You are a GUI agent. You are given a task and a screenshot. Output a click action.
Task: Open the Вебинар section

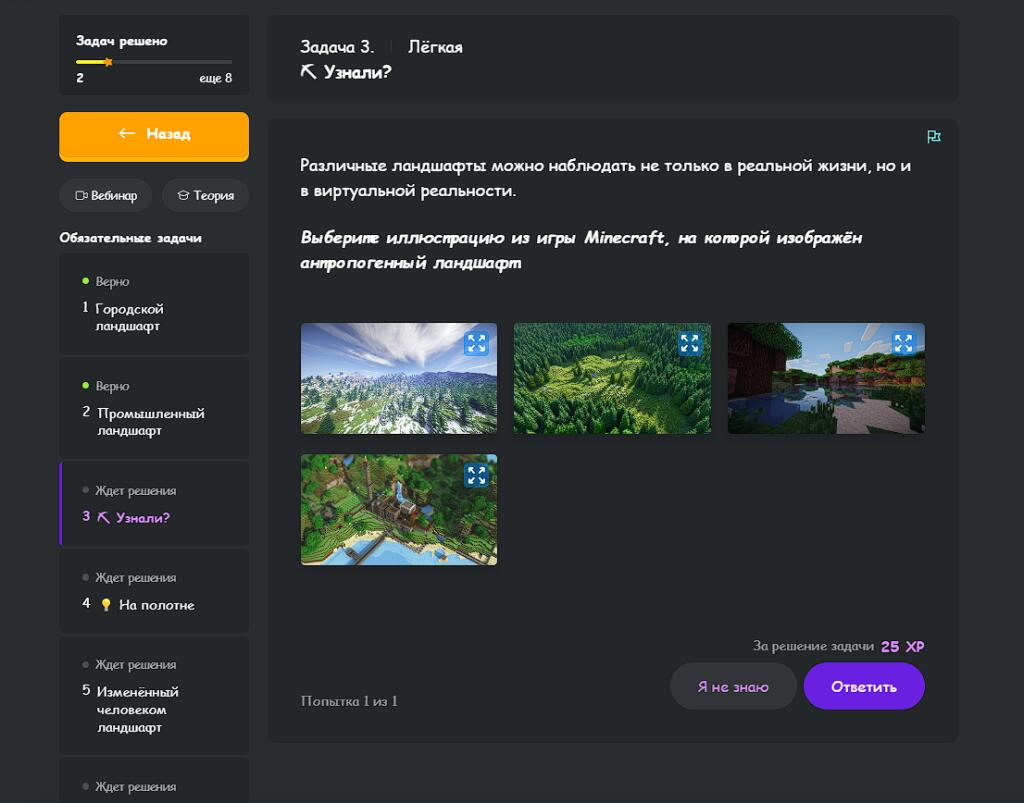106,195
